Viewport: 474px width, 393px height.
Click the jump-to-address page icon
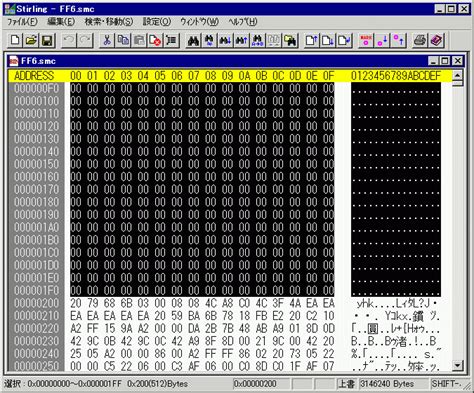point(344,40)
